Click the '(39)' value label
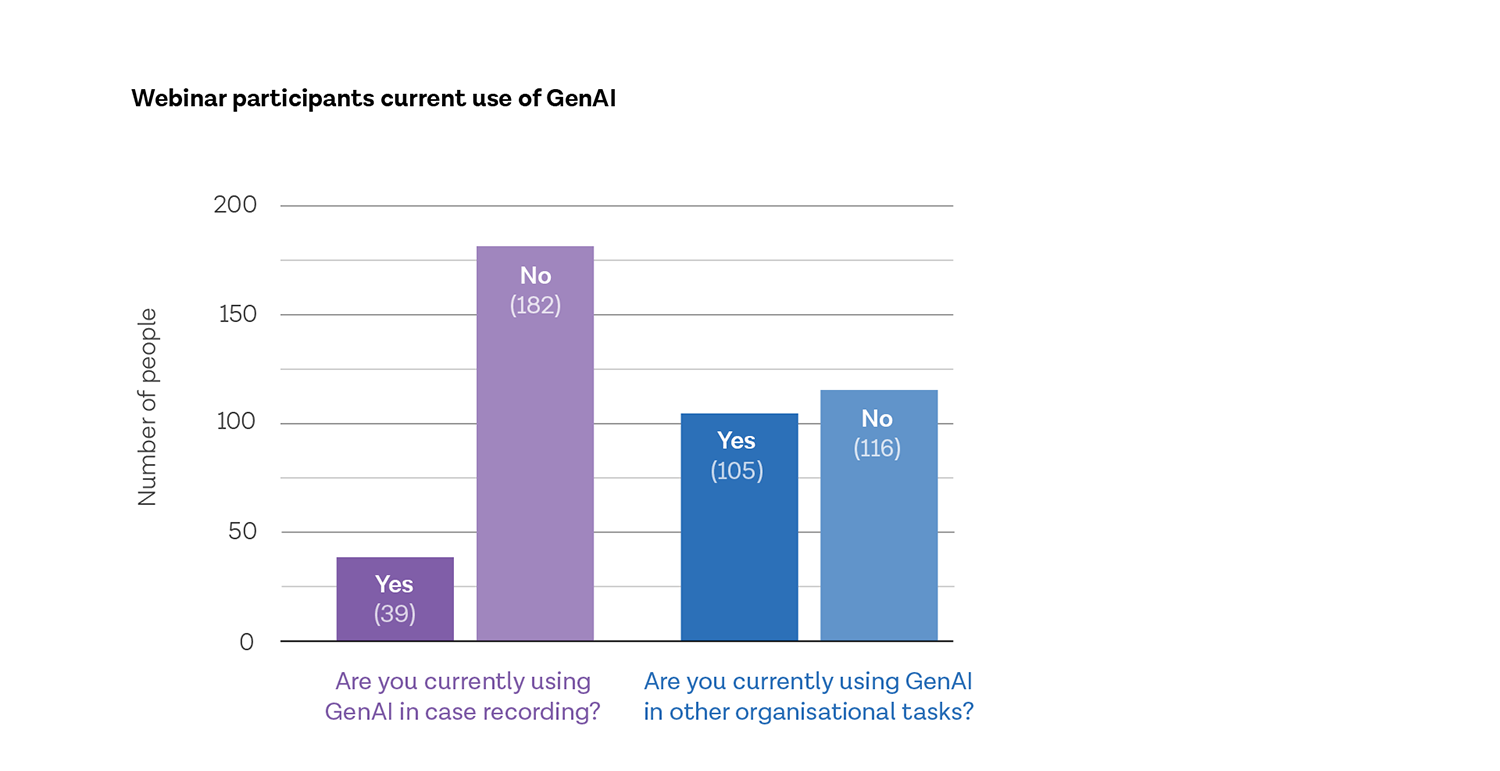This screenshot has width=1500, height=771. pos(395,613)
